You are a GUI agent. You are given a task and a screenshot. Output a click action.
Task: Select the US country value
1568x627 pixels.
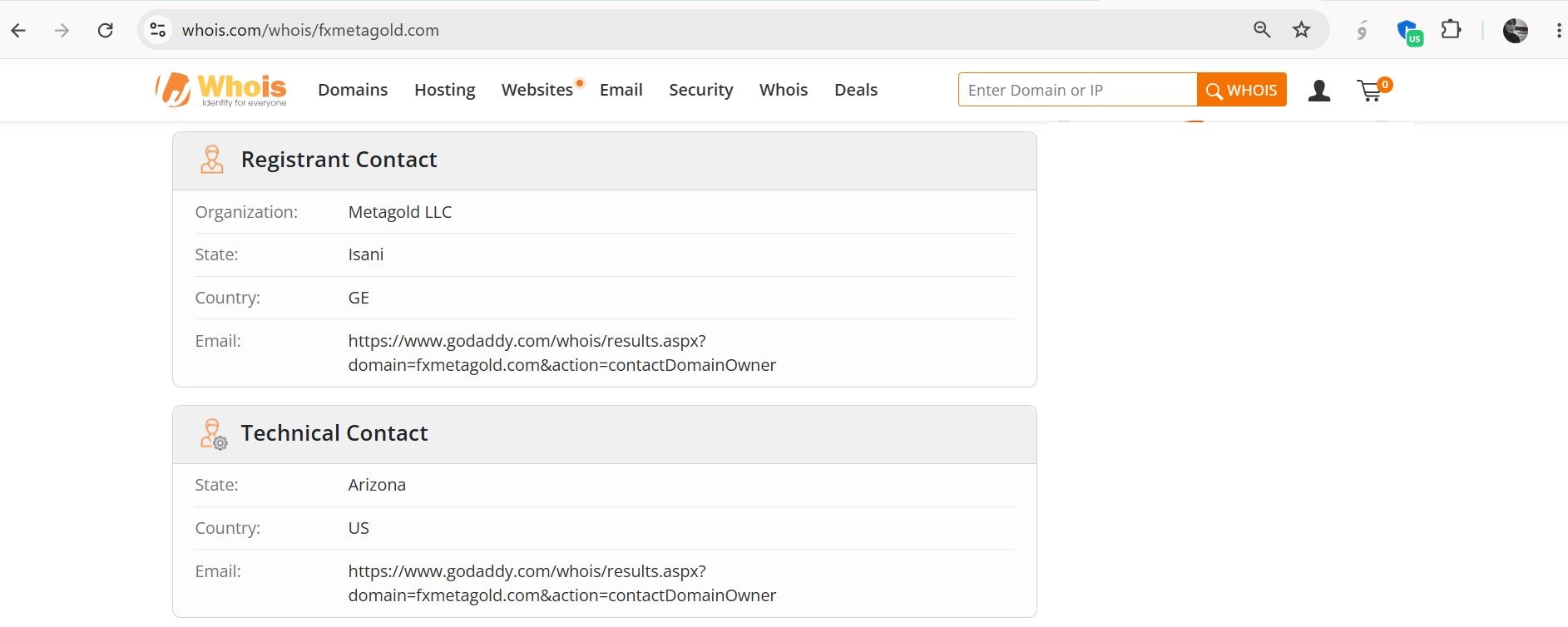coord(359,528)
